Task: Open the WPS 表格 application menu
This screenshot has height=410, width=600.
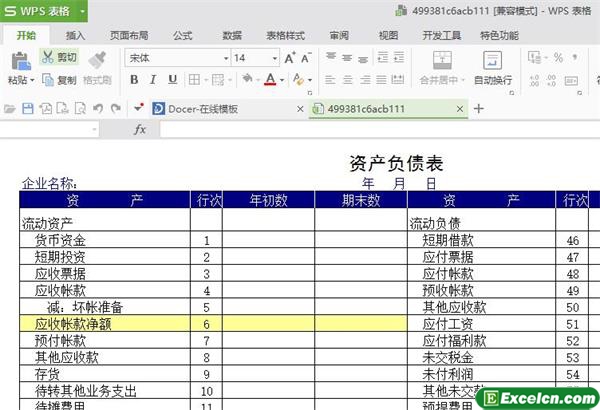Action: (x=44, y=11)
